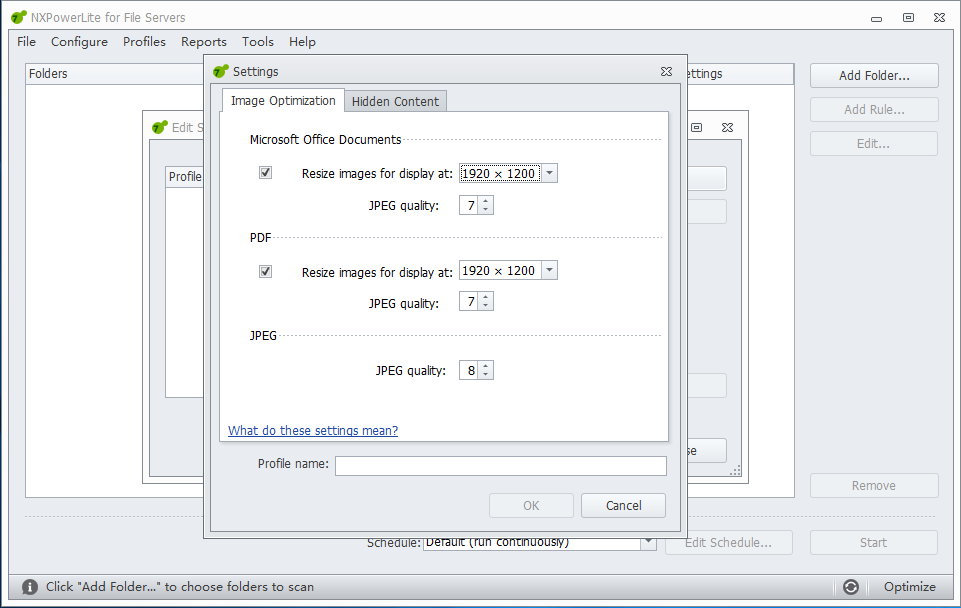
Task: Switch to the Hidden Content tab
Action: tap(395, 101)
